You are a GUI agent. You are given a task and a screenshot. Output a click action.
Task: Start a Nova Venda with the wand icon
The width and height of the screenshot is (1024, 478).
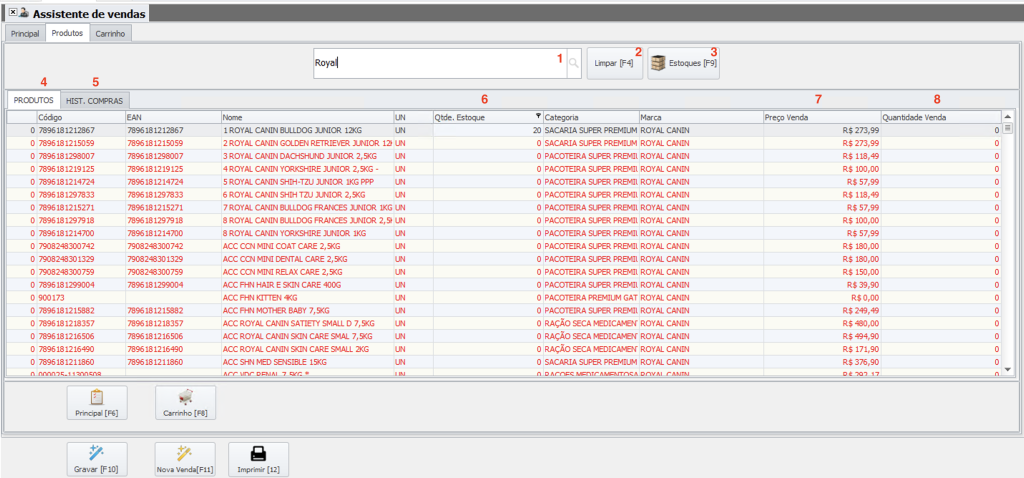tap(184, 460)
